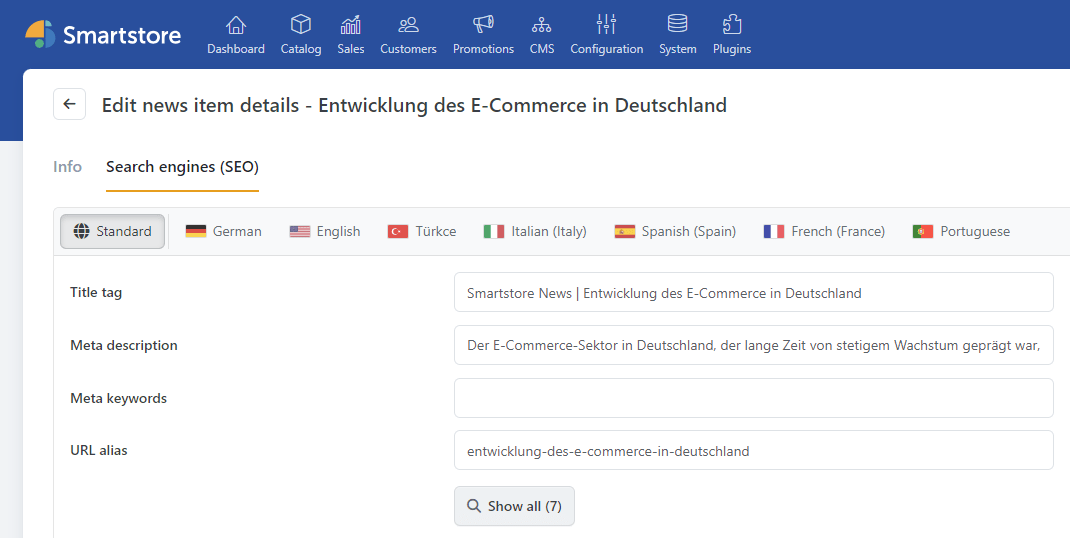Open the Configuration sliders icon
1070x538 pixels.
(x=606, y=25)
